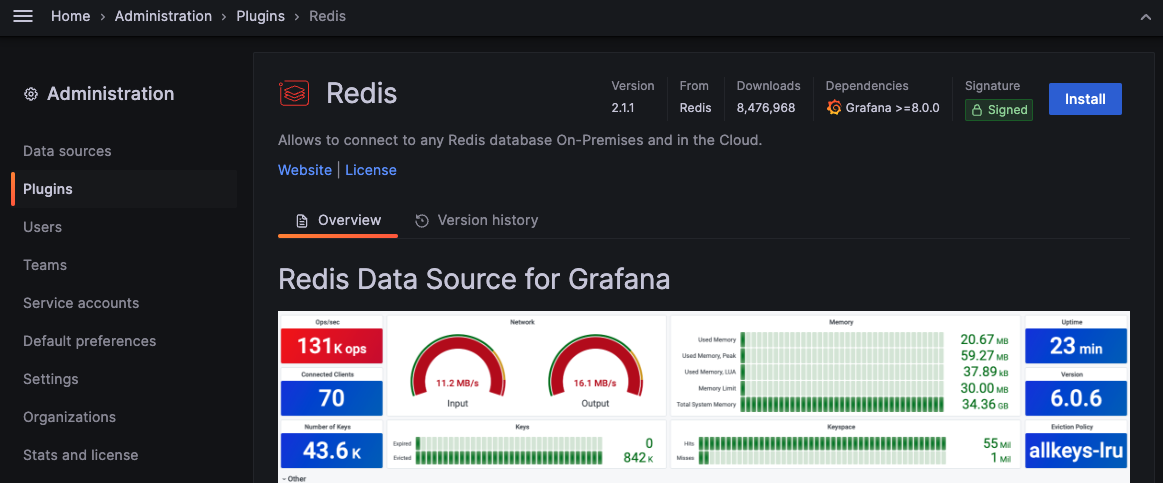Click the Used Memory bar in Memory panel
This screenshot has height=483, width=1163.
coord(843,340)
